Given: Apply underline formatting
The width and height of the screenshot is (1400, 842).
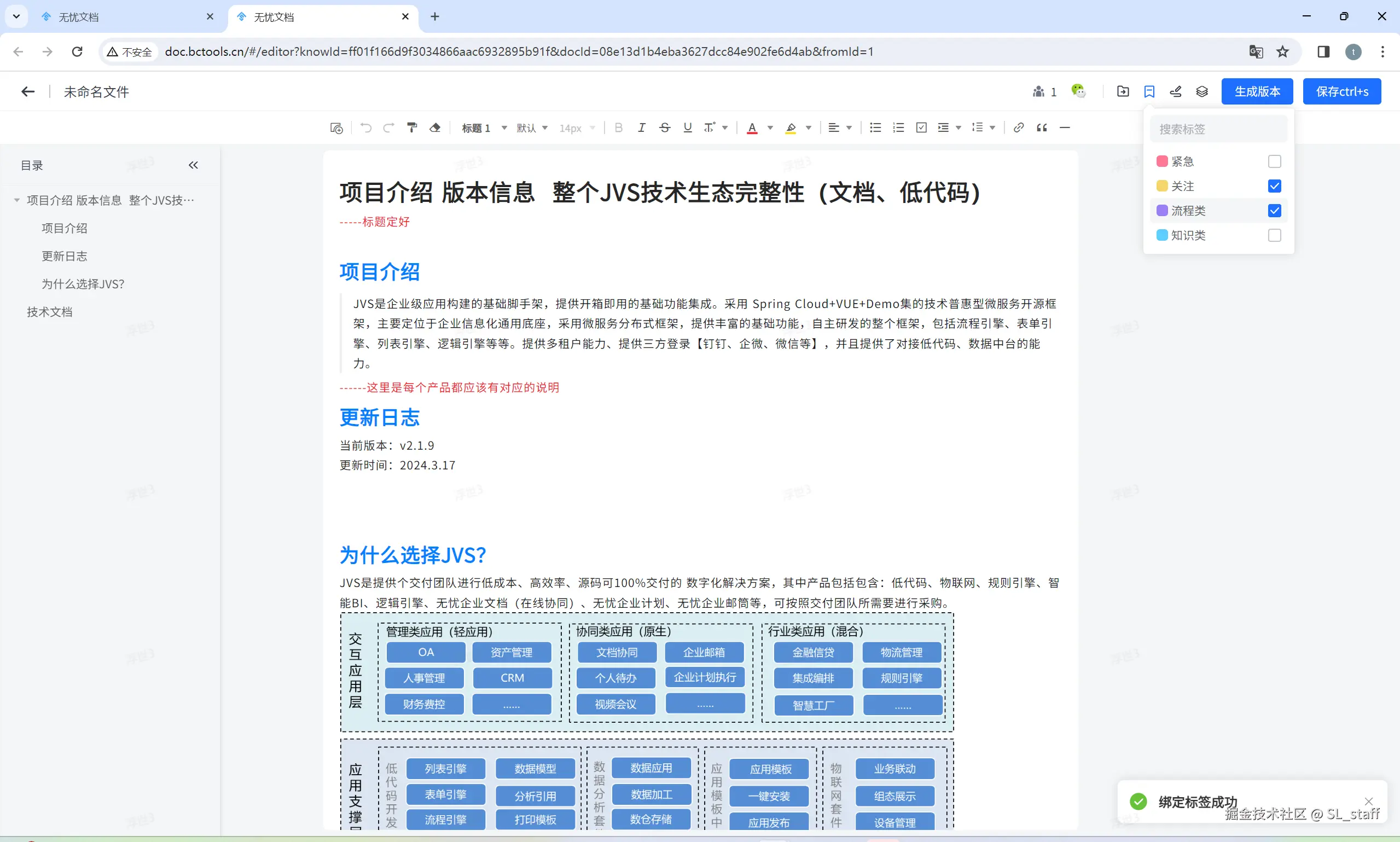Looking at the screenshot, I should click(688, 127).
